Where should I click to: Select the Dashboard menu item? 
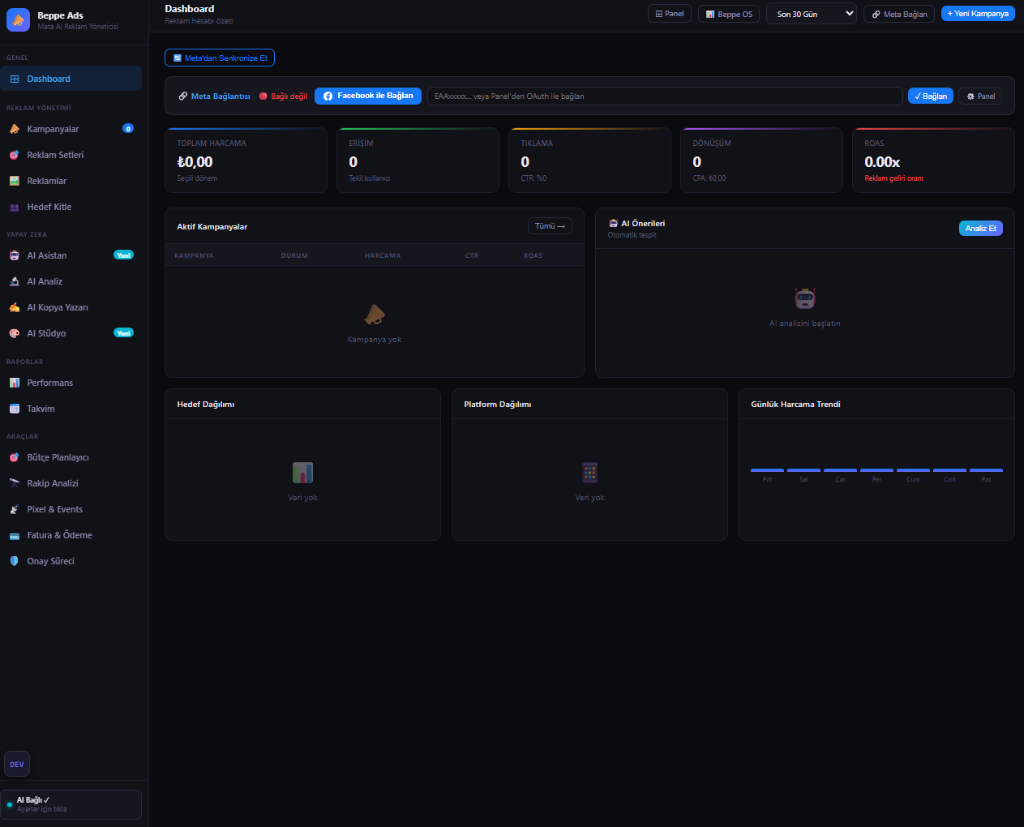click(x=48, y=79)
